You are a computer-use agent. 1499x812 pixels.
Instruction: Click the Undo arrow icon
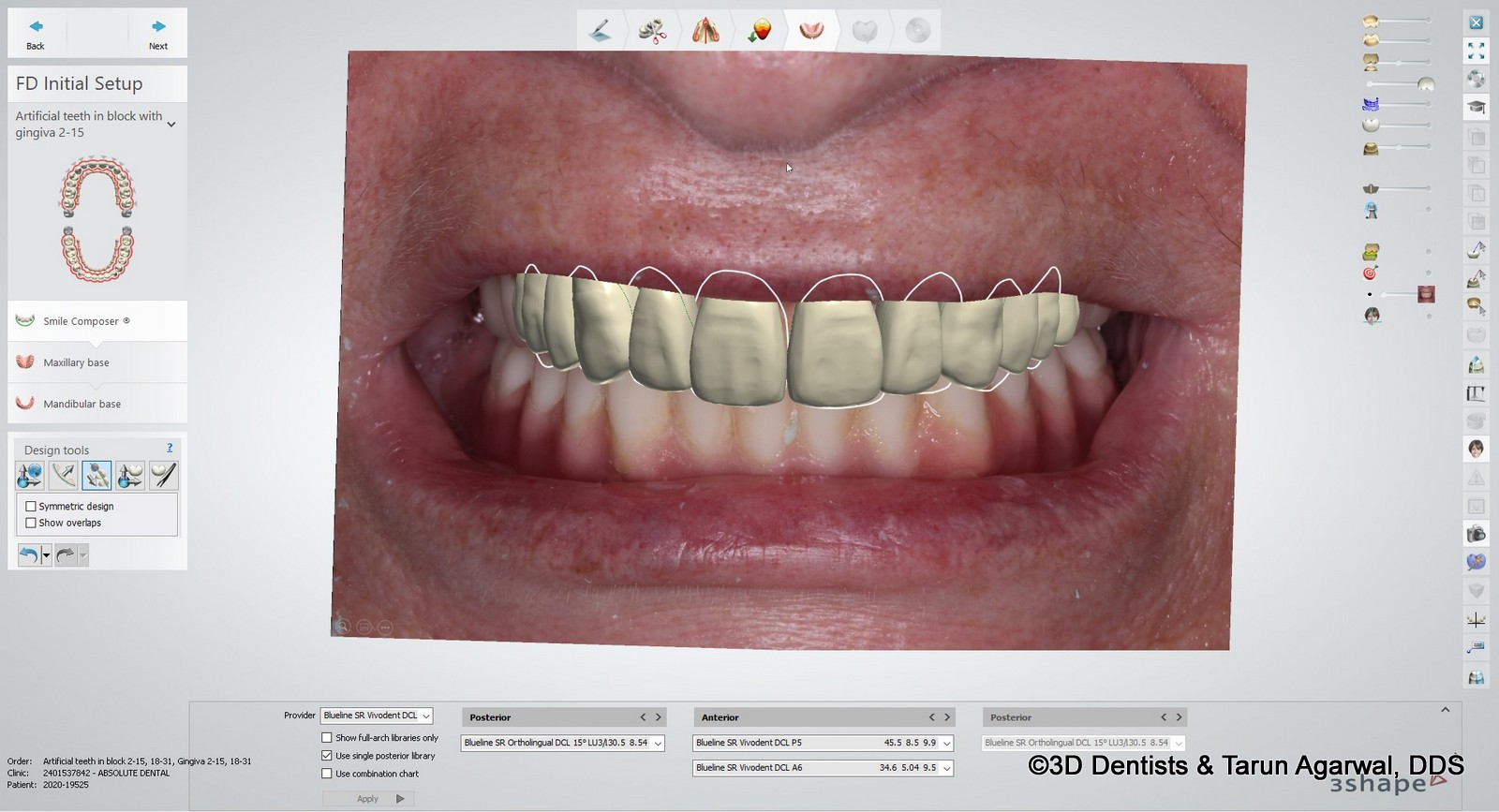(28, 555)
